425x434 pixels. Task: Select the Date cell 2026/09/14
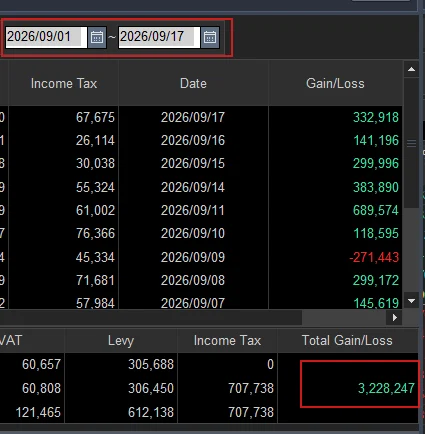[x=193, y=187]
